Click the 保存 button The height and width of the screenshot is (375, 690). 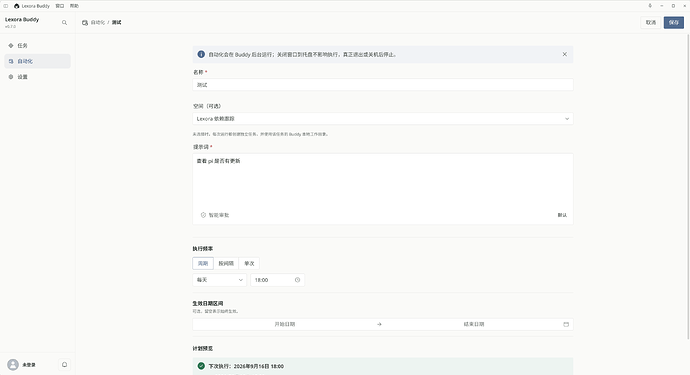[x=674, y=22]
